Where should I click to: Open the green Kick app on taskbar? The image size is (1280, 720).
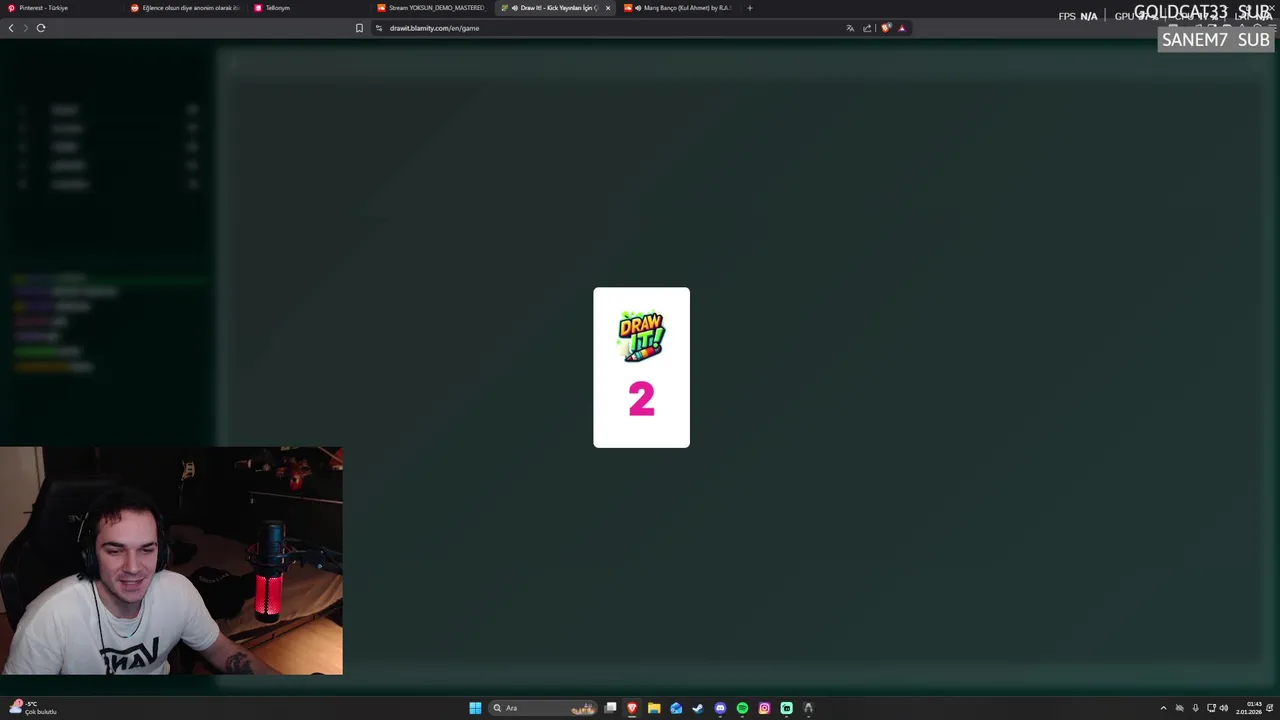786,708
